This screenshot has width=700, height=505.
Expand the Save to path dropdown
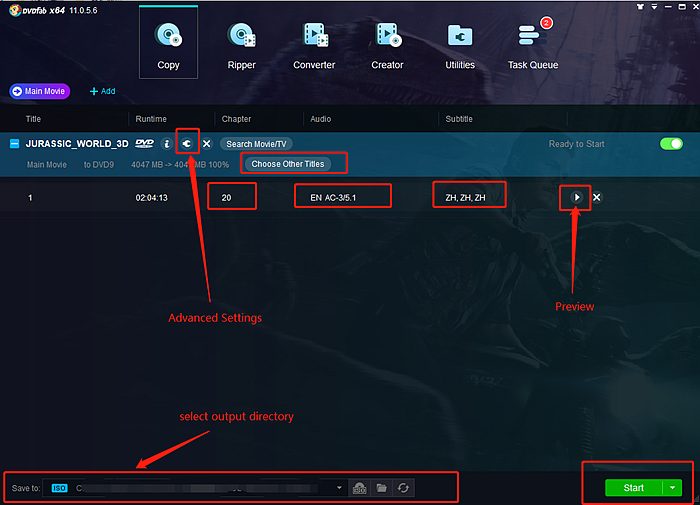pyautogui.click(x=339, y=488)
